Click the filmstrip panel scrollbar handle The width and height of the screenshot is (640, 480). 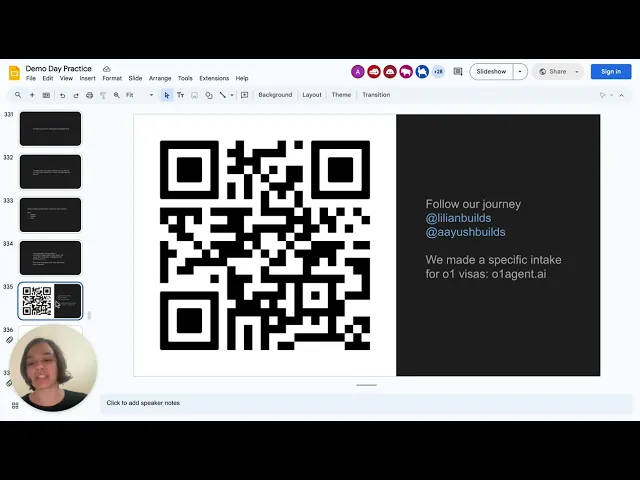tap(89, 315)
